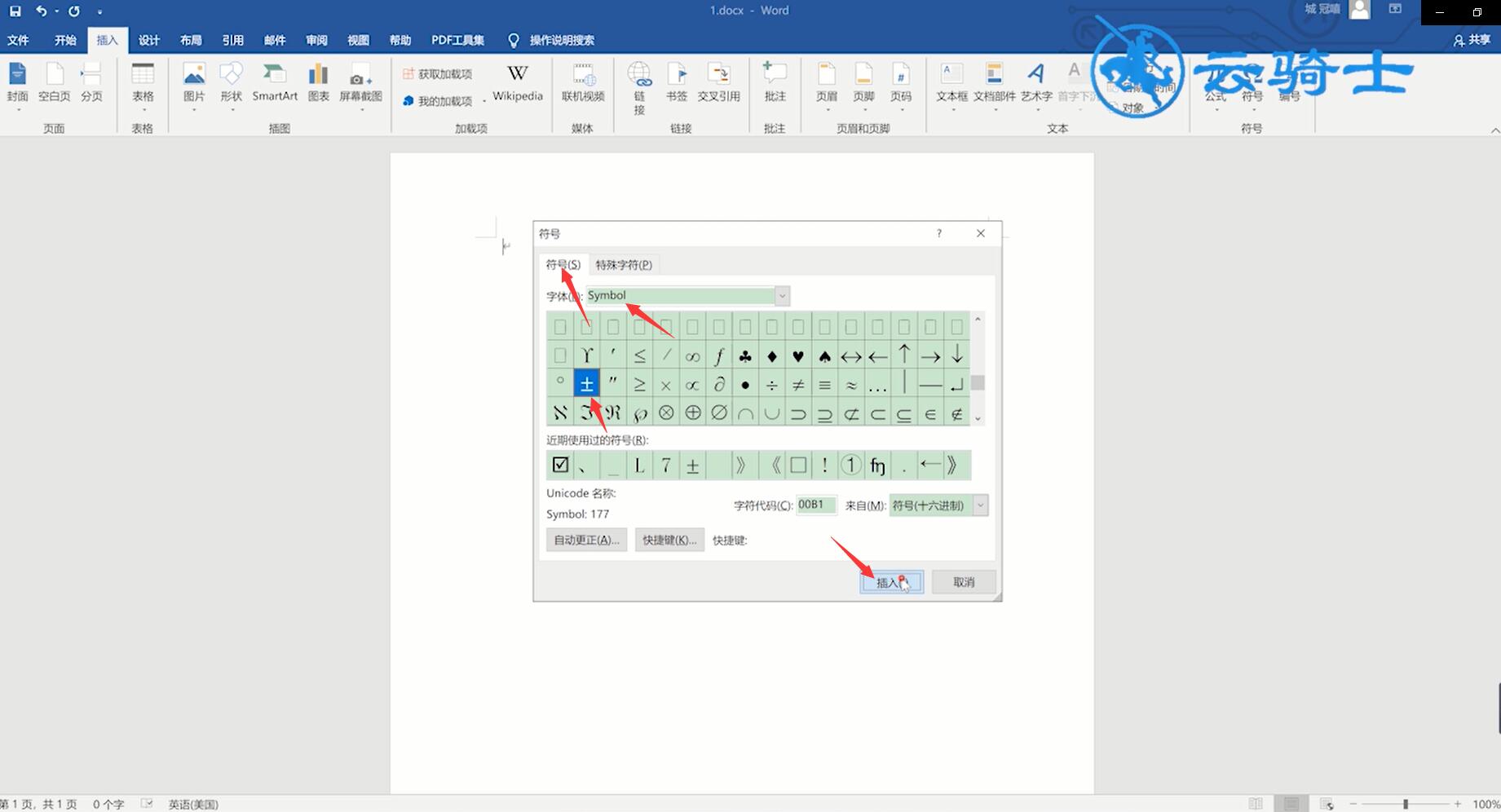Screen dimensions: 1501x812
Task: Select the ± symbol in grid
Action: click(x=586, y=383)
